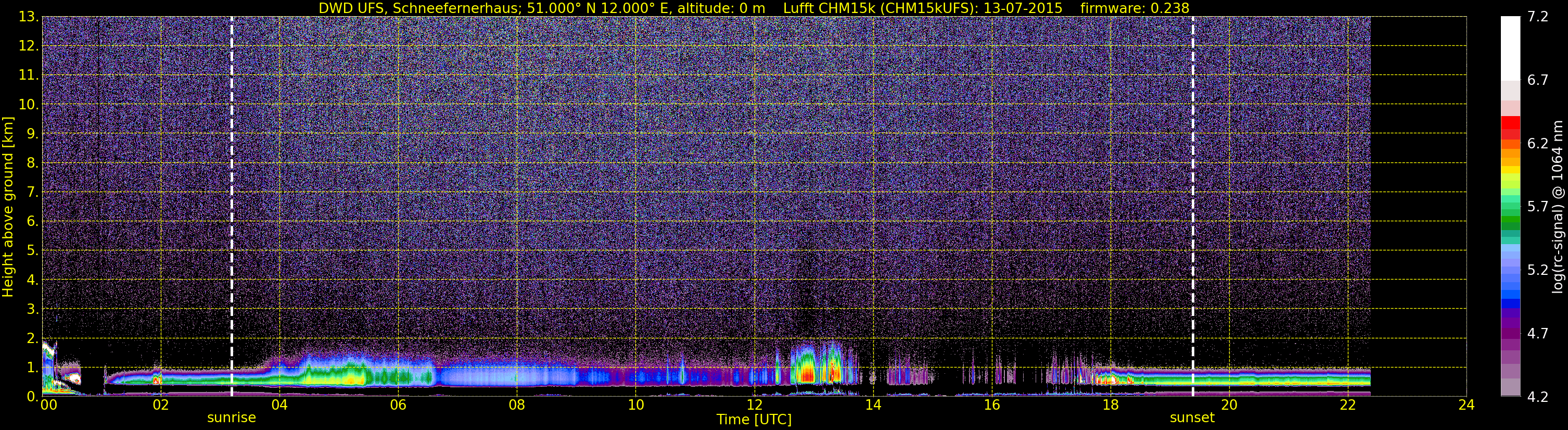Click the "14" time axis tick label
This screenshot has width=1568, height=430.
coord(873,406)
